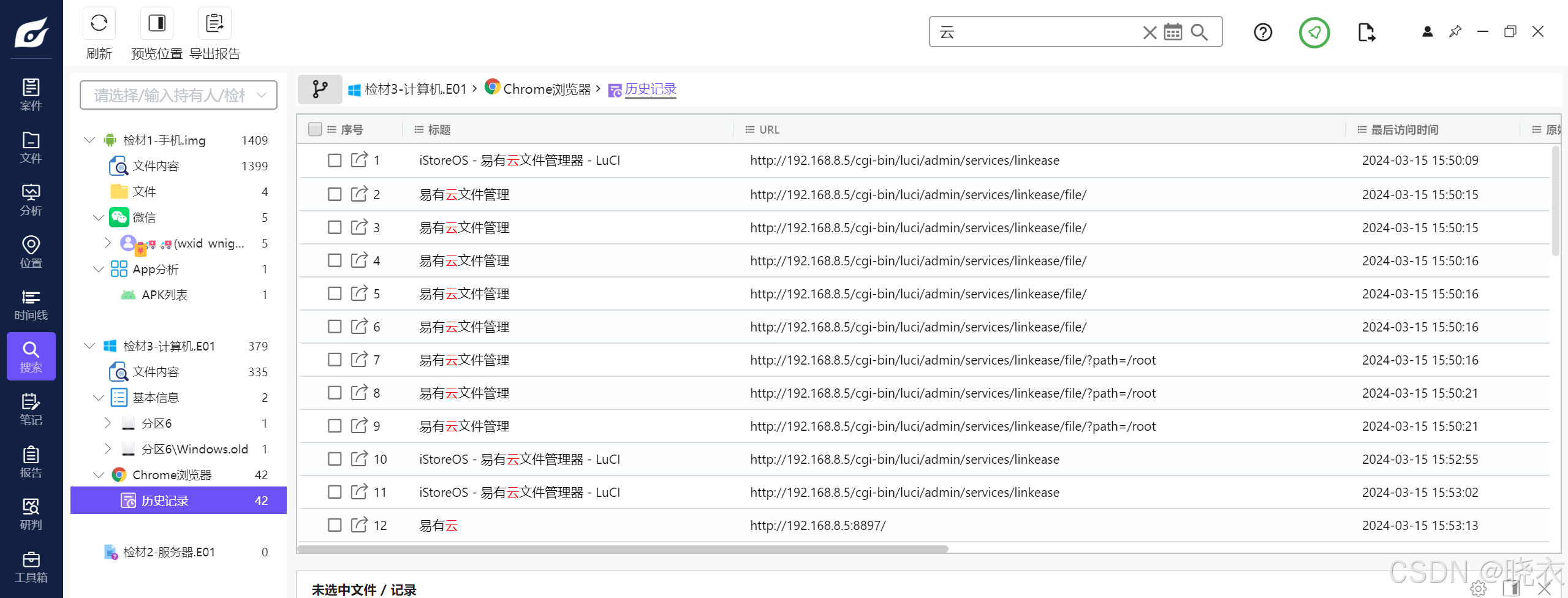Click the green circular shield icon

pos(1314,32)
